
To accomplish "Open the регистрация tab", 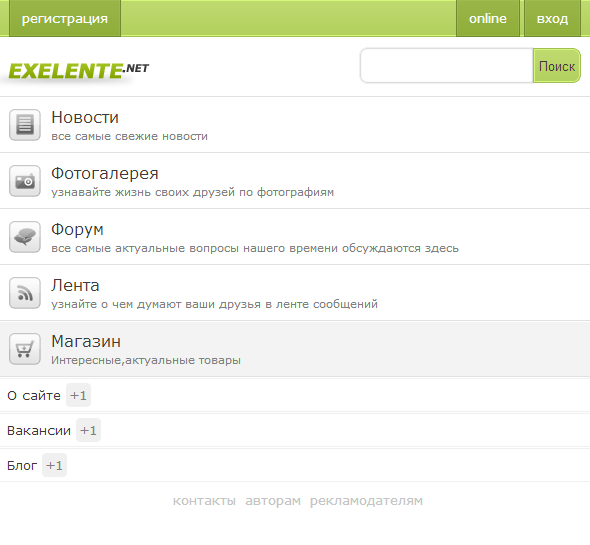I will point(65,18).
